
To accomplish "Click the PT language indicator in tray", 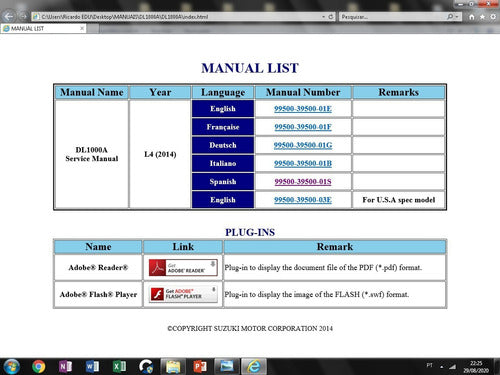I will point(429,366).
